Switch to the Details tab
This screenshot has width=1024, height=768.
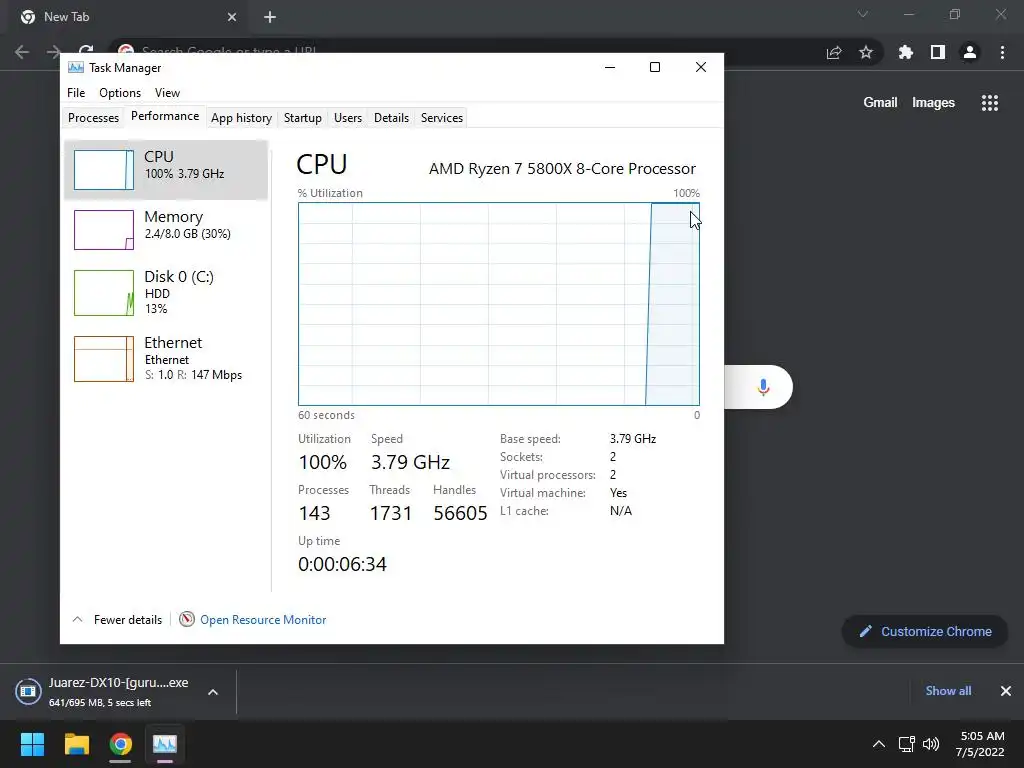[x=391, y=118]
